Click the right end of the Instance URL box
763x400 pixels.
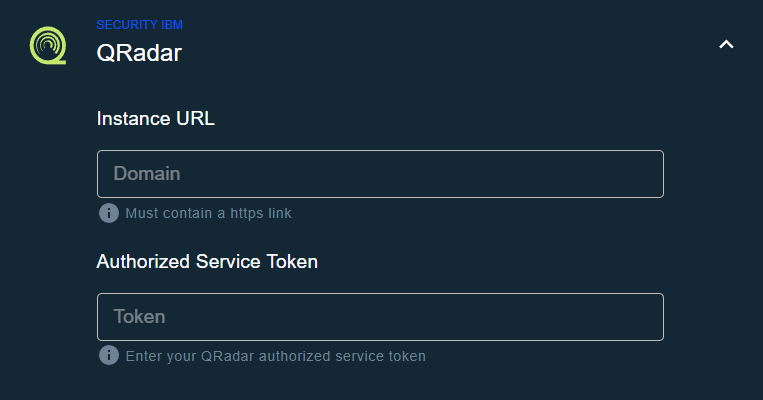click(640, 174)
